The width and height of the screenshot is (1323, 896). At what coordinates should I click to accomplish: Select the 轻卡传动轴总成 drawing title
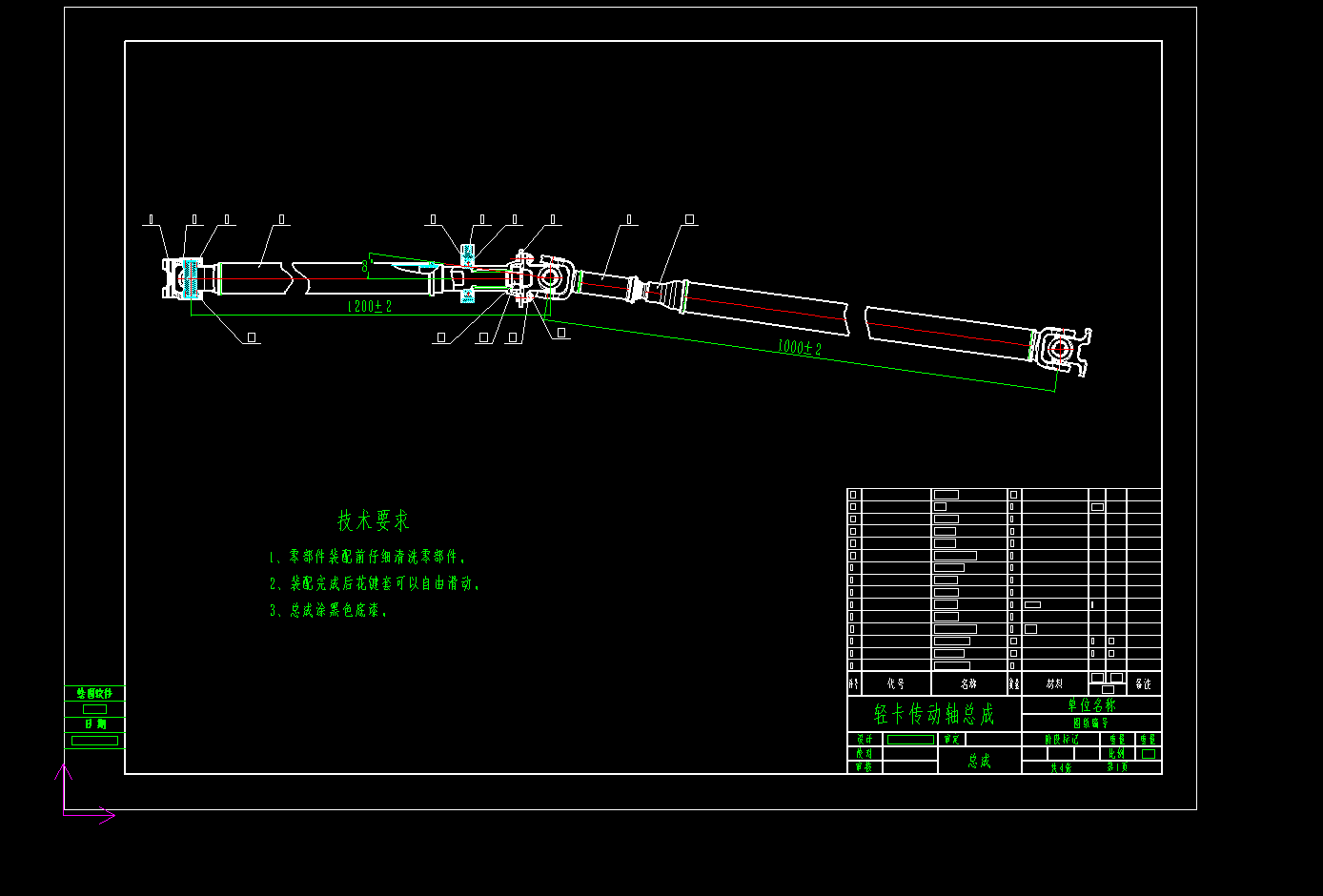934,714
